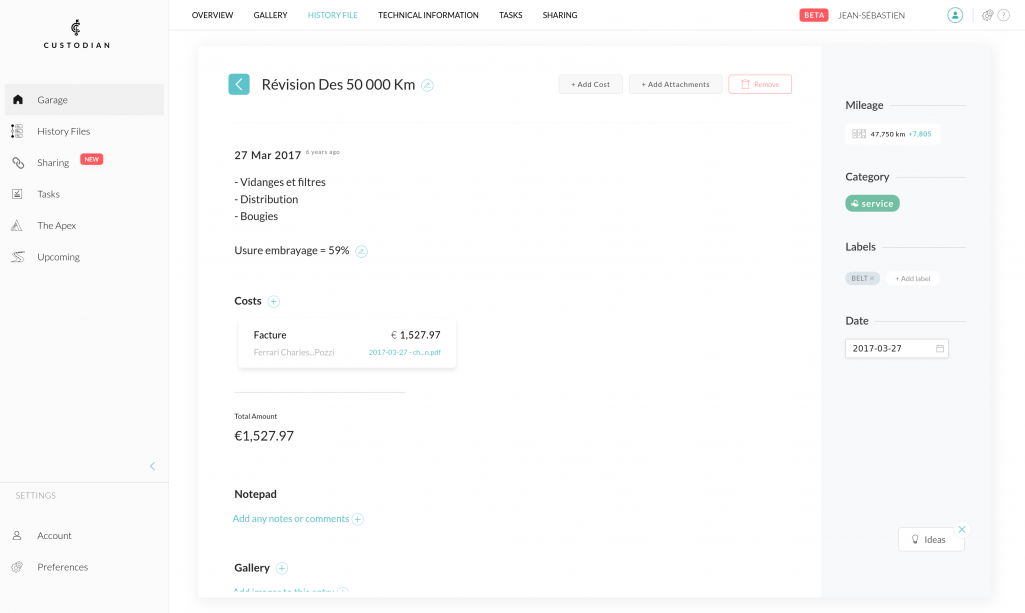This screenshot has height=613, width=1025.
Task: Switch to the Overview tab
Action: click(212, 15)
